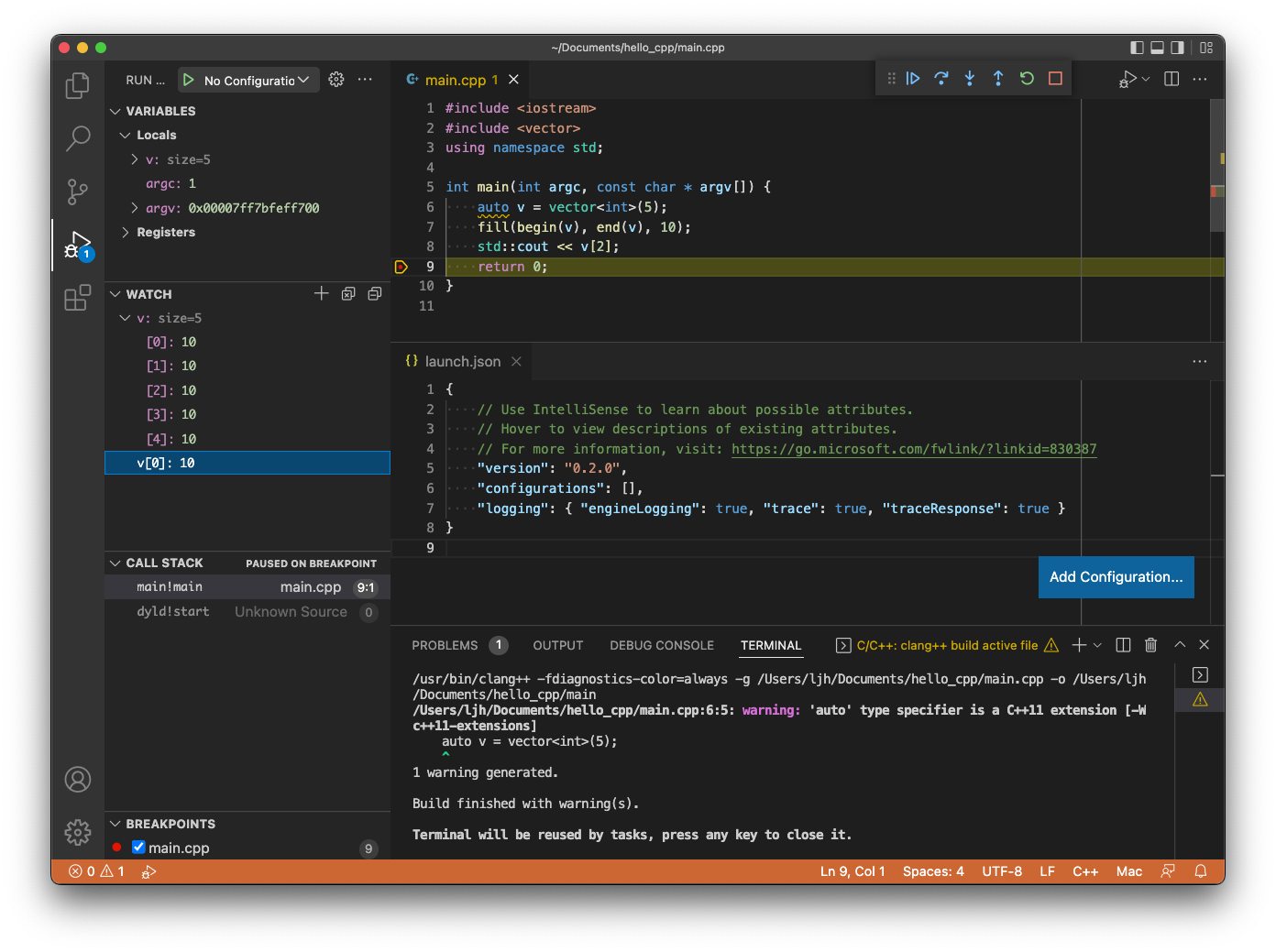Restart the debug session icon

pyautogui.click(x=1026, y=78)
